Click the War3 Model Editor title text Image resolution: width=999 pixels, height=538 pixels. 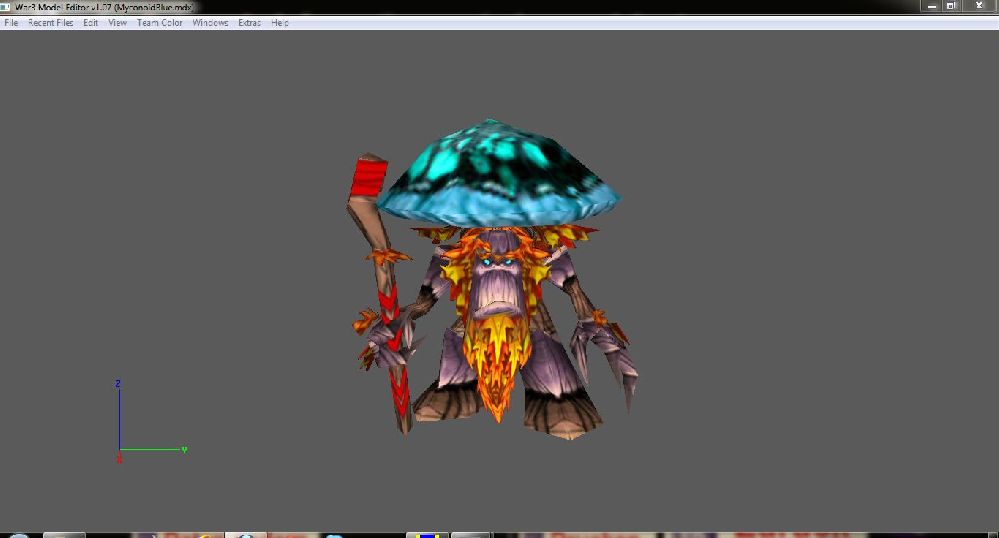tap(104, 7)
